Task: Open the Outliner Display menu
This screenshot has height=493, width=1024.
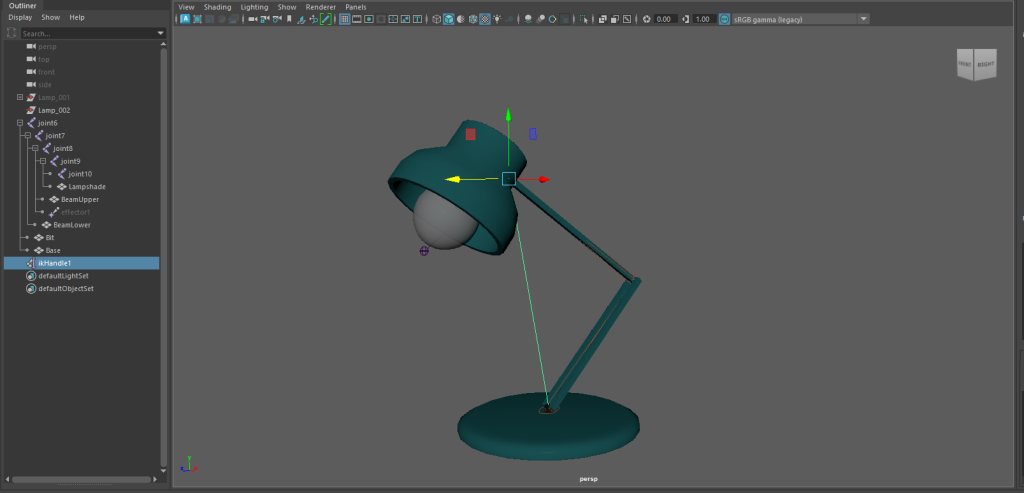Action: pyautogui.click(x=20, y=17)
